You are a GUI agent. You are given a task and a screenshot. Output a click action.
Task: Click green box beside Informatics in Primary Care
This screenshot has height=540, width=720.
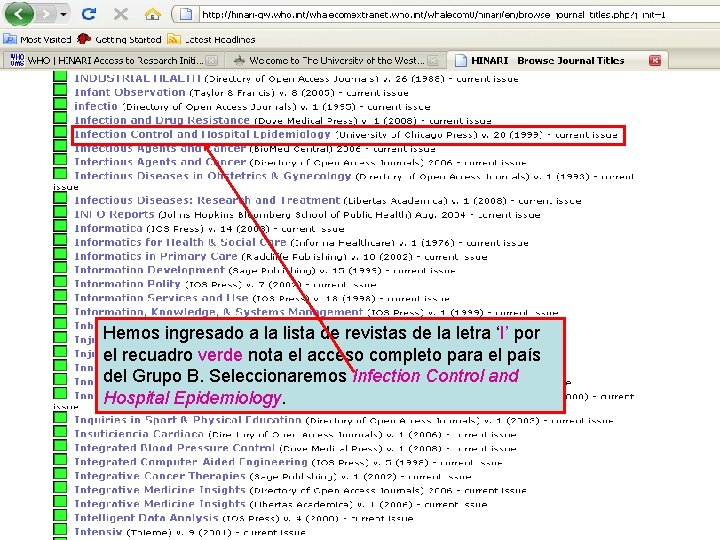pos(60,253)
